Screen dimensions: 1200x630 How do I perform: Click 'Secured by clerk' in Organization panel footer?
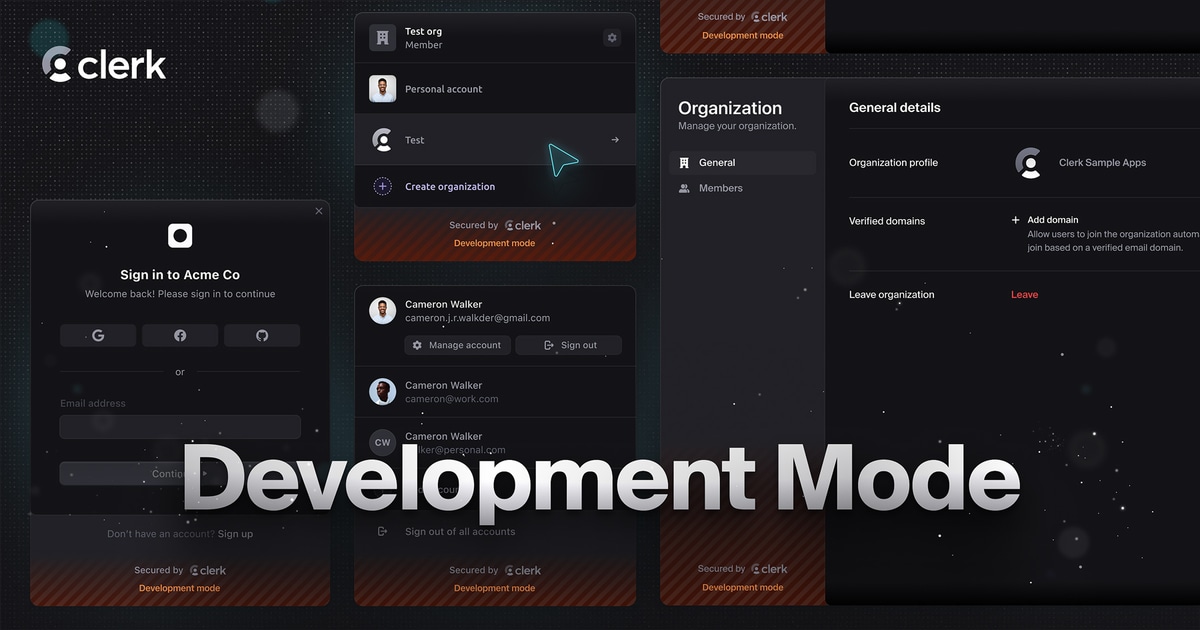point(743,569)
